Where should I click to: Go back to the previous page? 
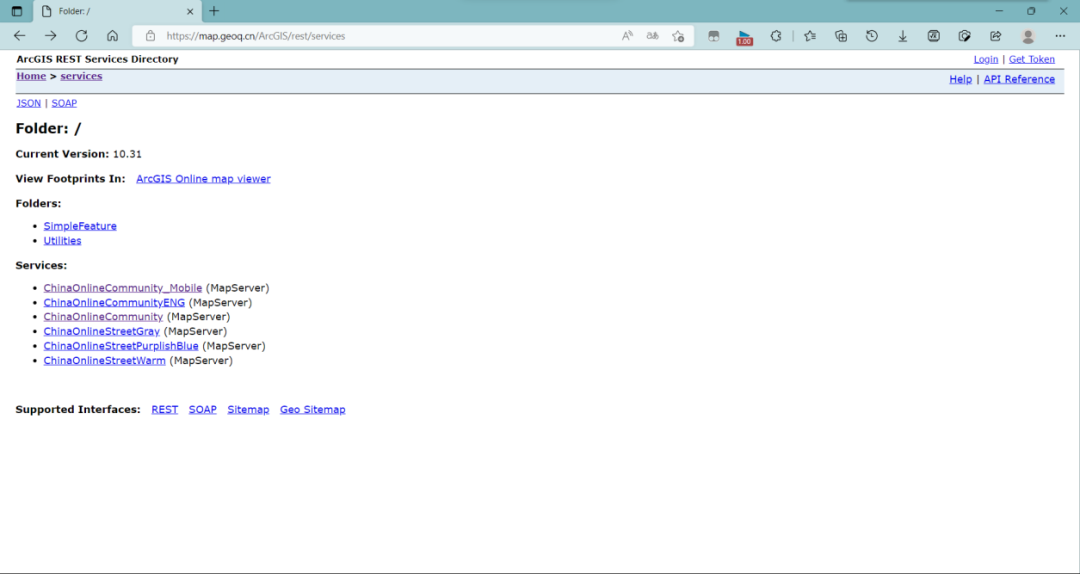click(19, 36)
